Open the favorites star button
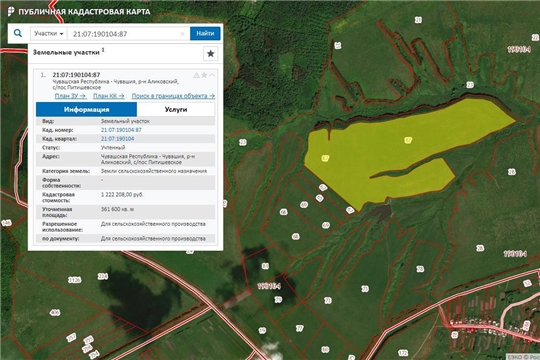Screen dimensions: 540x360 (210, 53)
